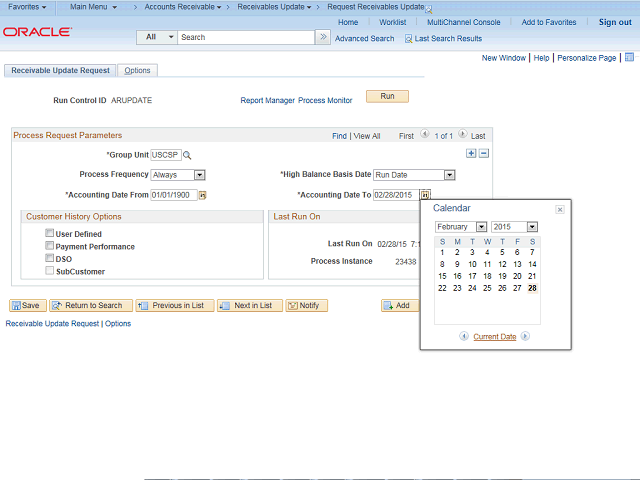This screenshot has width=640, height=480.
Task: Show previous row arrow in Process Request
Action: 424,134
